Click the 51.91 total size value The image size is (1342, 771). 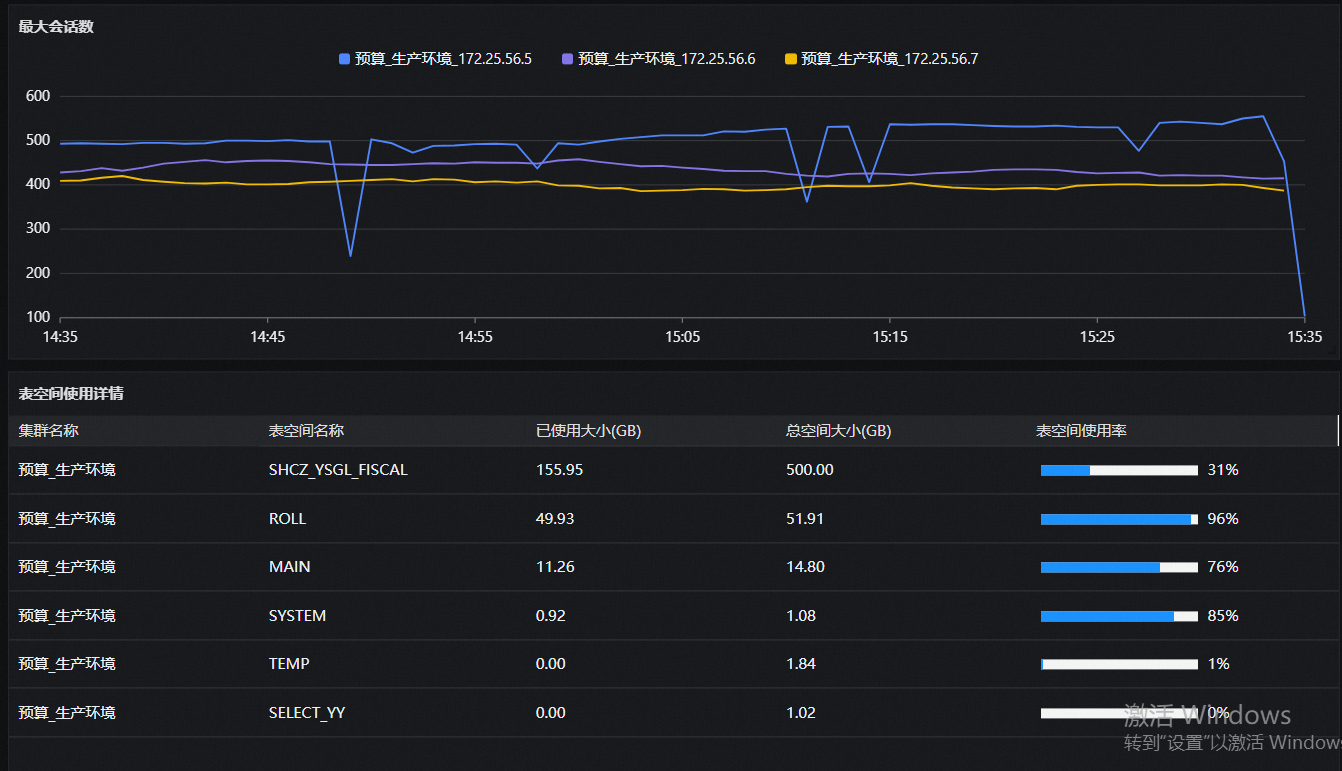805,519
